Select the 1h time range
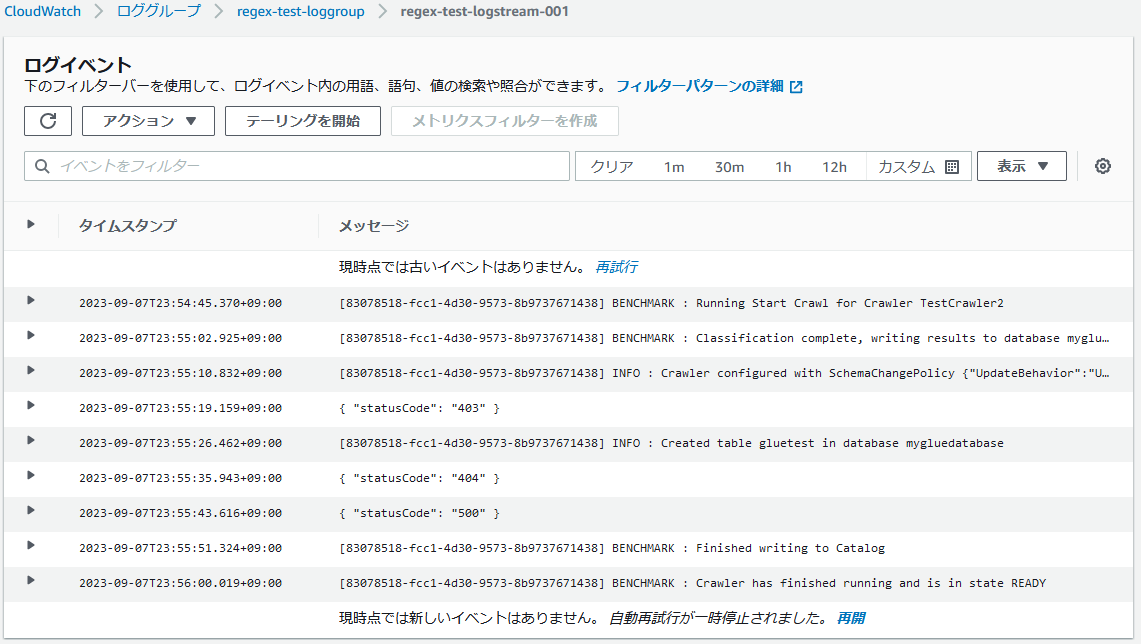Screen dimensions: 1141x644 (x=783, y=167)
